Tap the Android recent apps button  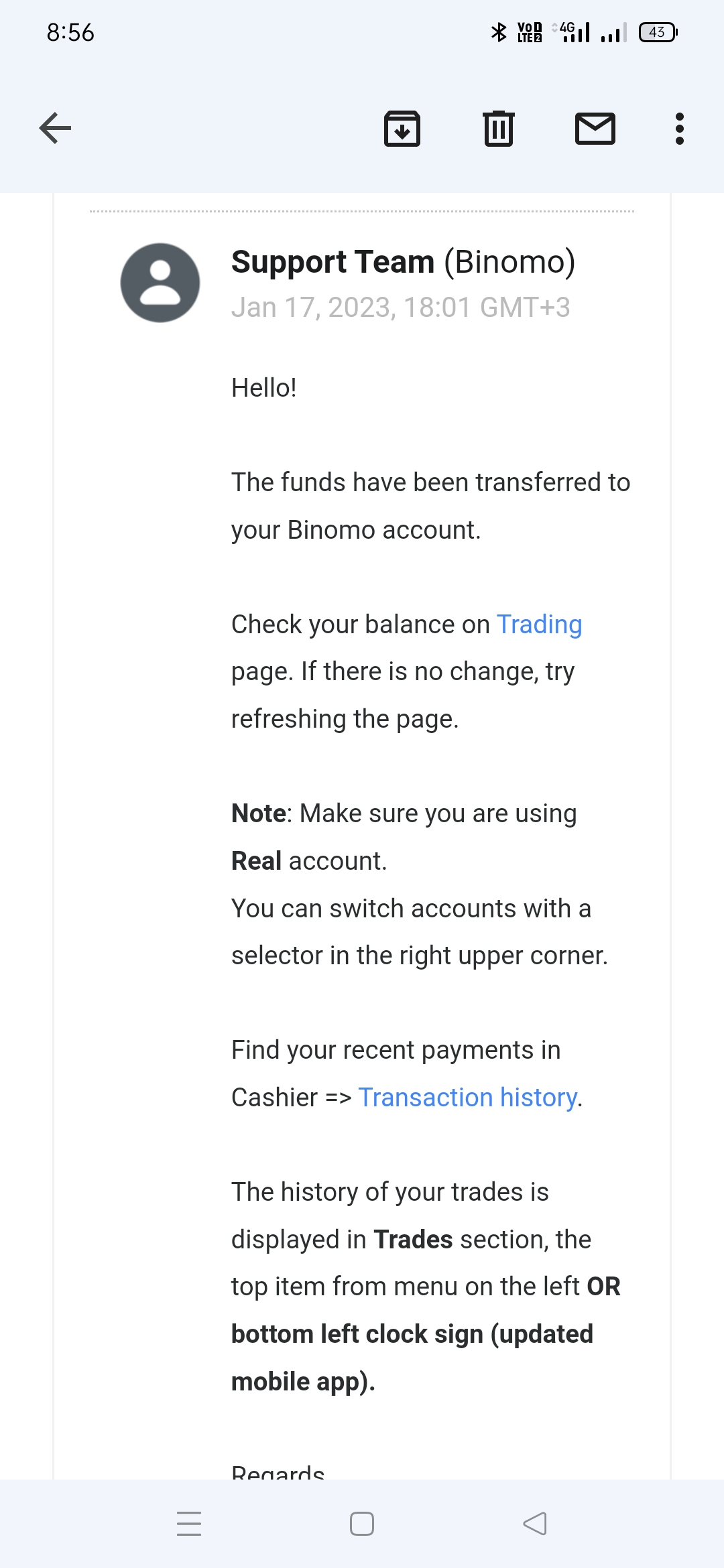(189, 1523)
